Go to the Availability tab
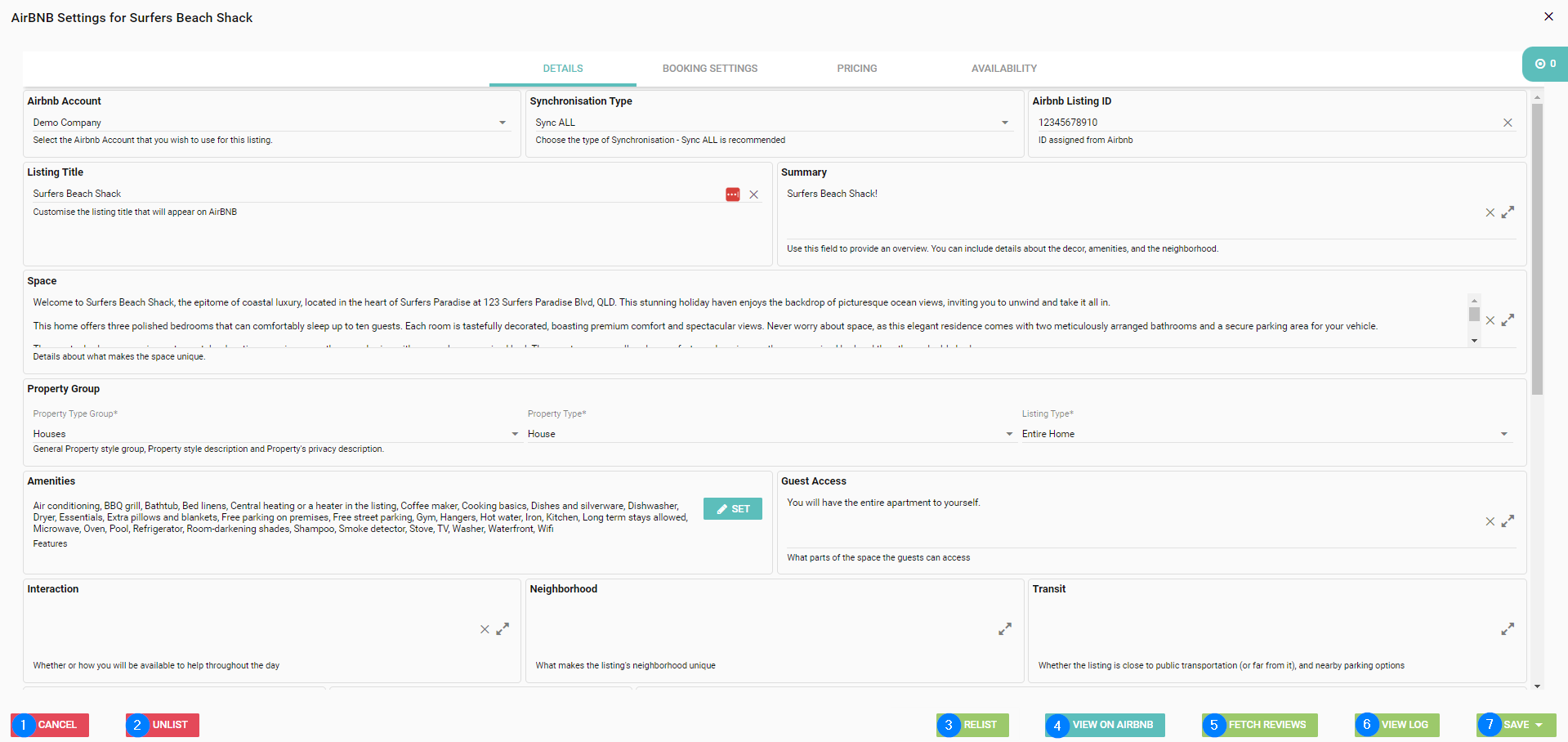Screen dimensions: 1568x742 [1003, 69]
